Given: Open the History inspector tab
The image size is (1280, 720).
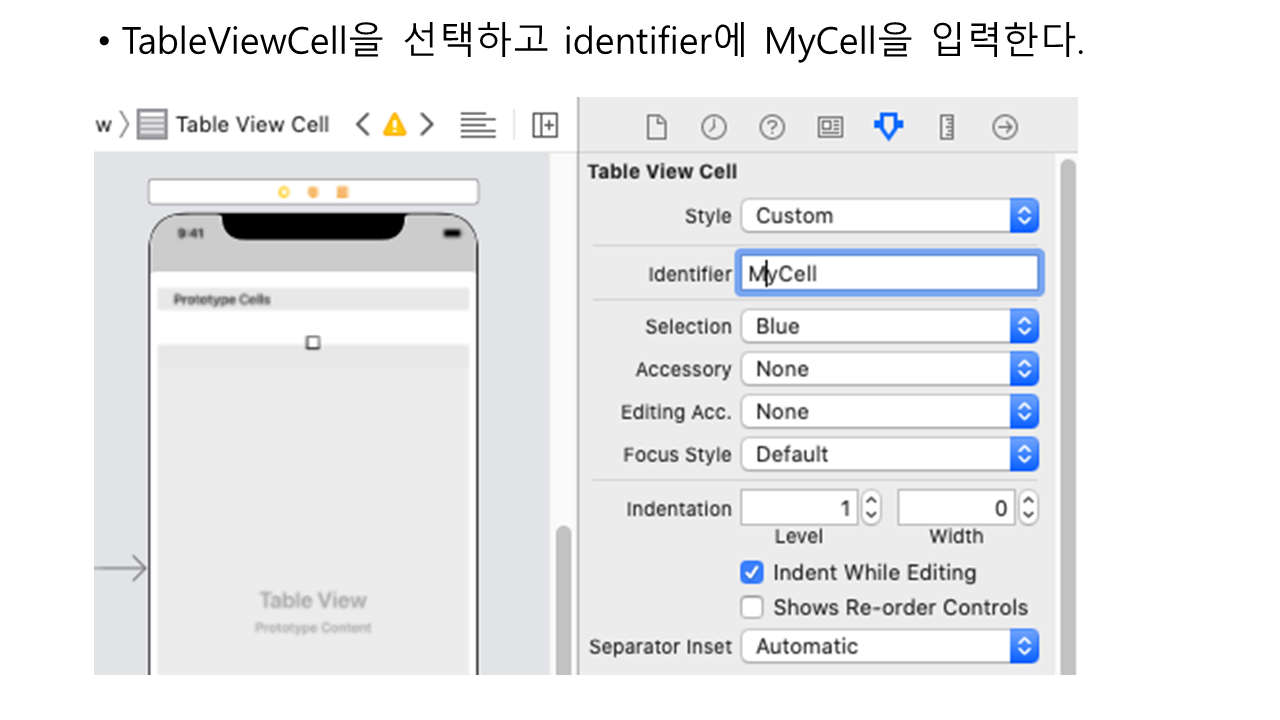Looking at the screenshot, I should (x=713, y=127).
